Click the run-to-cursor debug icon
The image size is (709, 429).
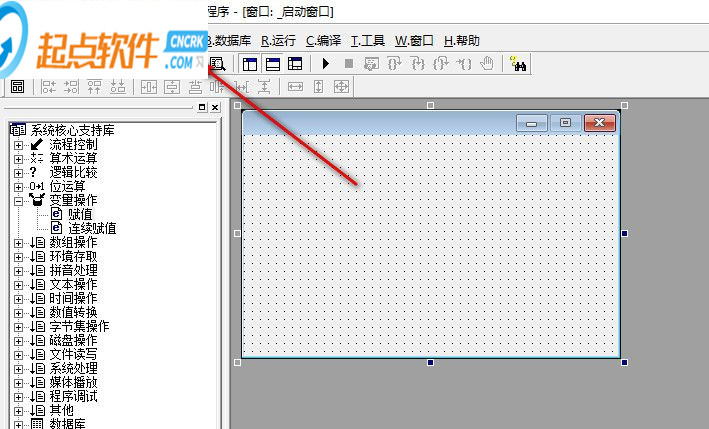coord(463,64)
